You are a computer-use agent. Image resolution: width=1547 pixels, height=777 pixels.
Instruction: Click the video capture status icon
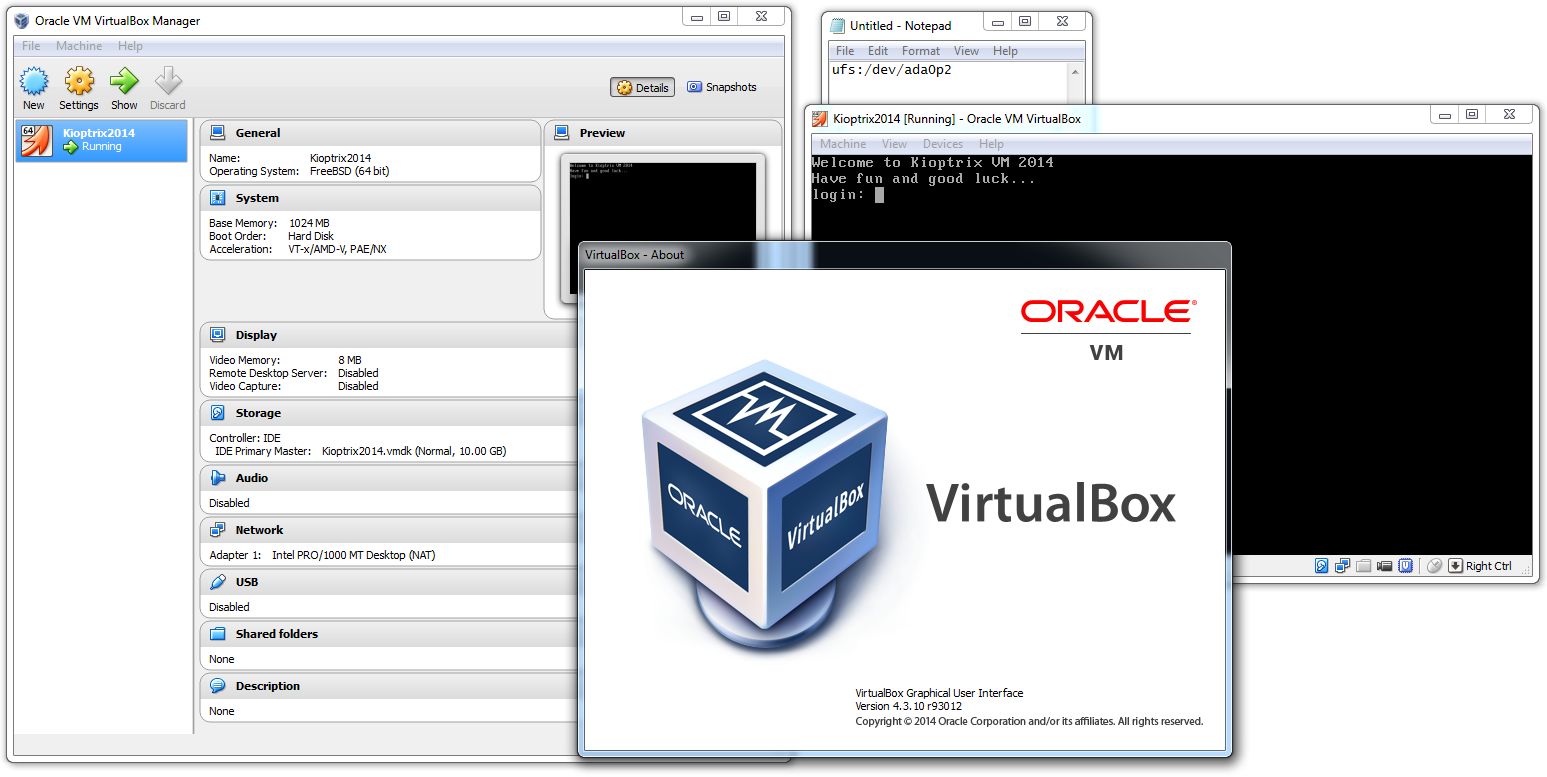1385,566
